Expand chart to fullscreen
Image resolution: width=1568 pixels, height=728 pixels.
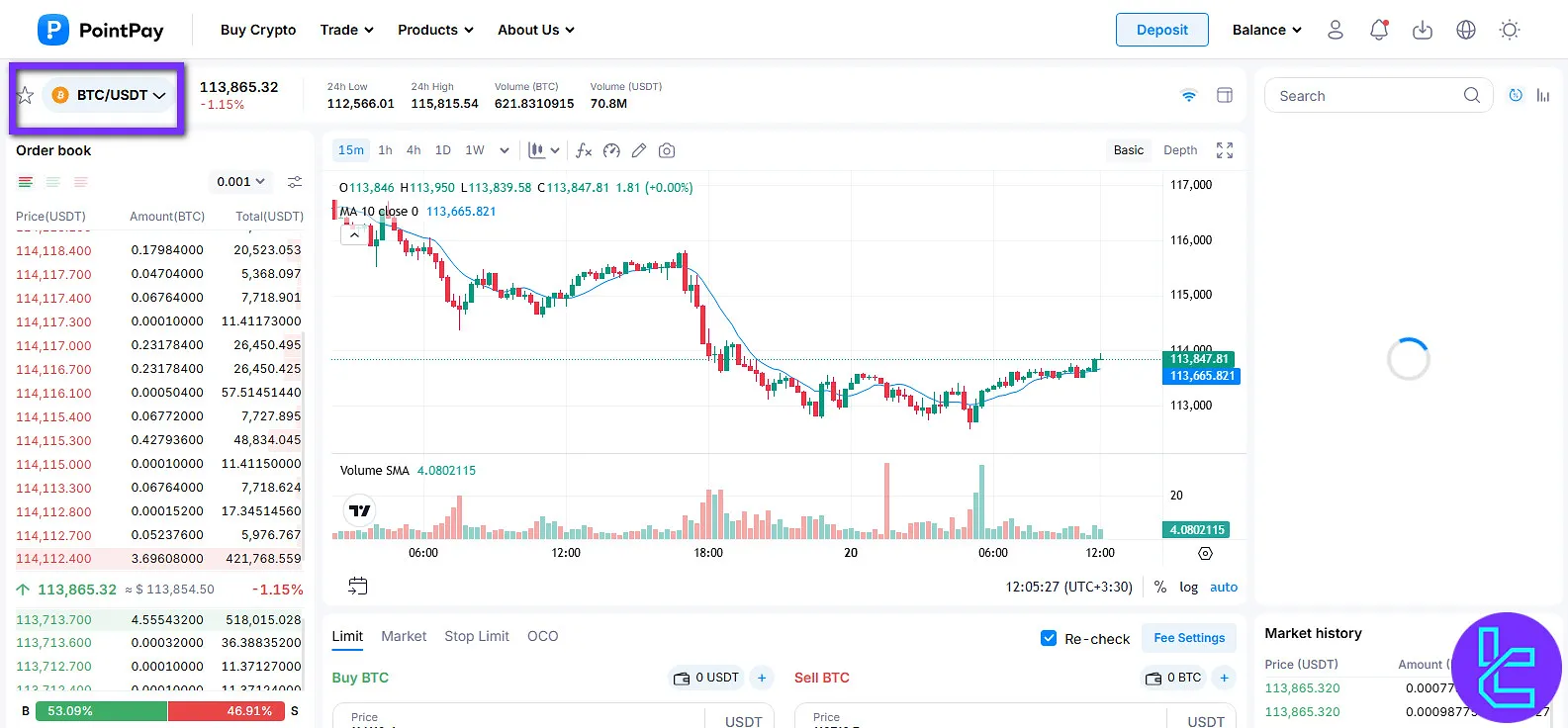click(1225, 150)
